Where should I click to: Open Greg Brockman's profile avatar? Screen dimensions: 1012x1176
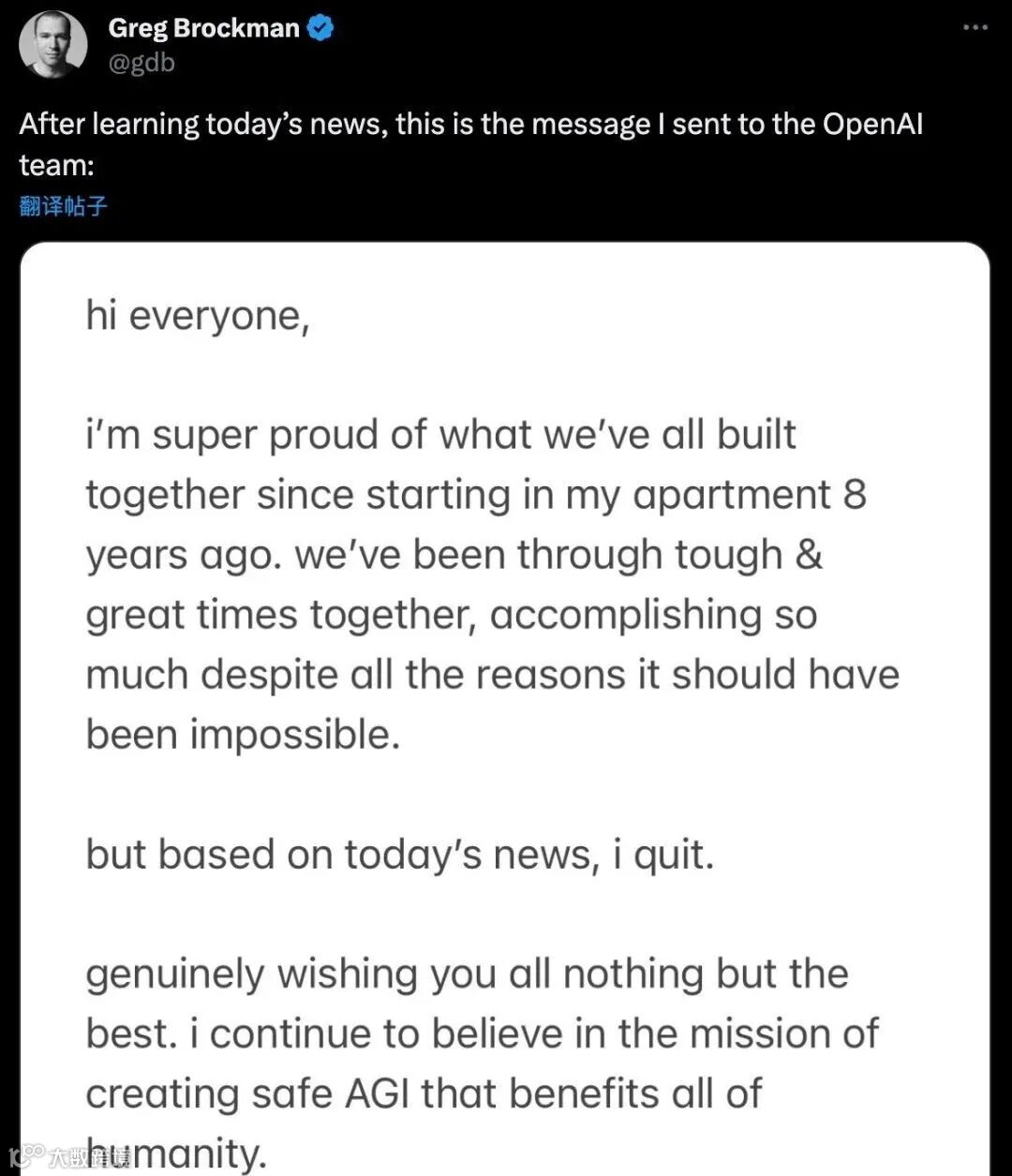click(x=52, y=45)
